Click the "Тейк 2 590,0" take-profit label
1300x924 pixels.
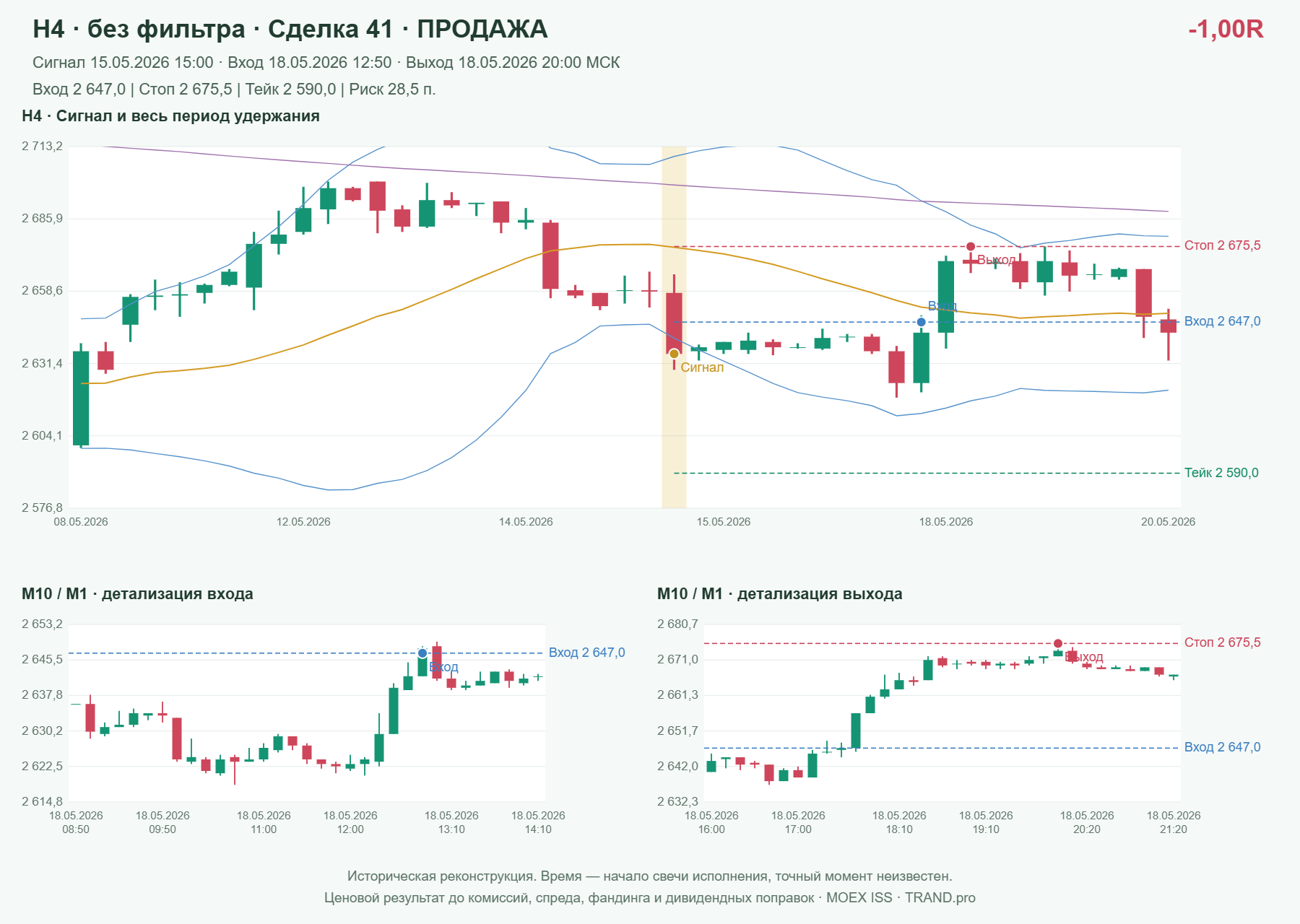pyautogui.click(x=1221, y=473)
